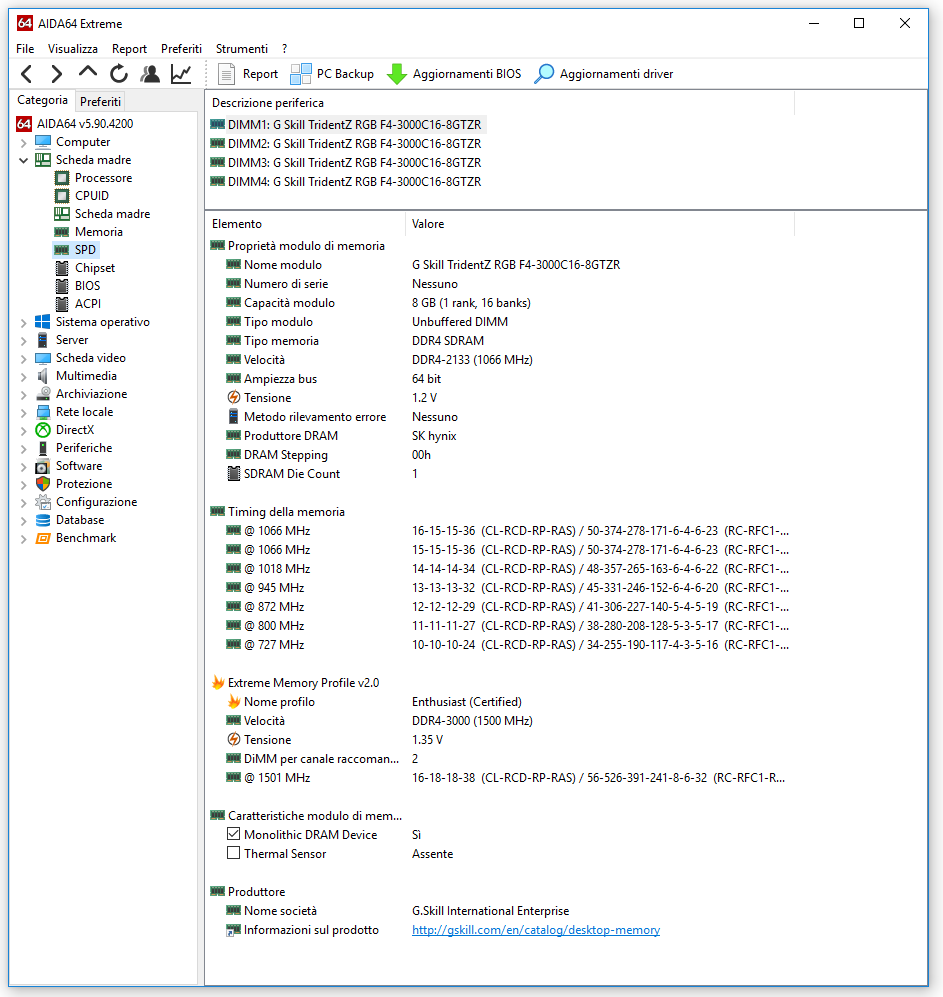Click the Descrizione periferica column header
This screenshot has width=943, height=997.
pyautogui.click(x=500, y=103)
